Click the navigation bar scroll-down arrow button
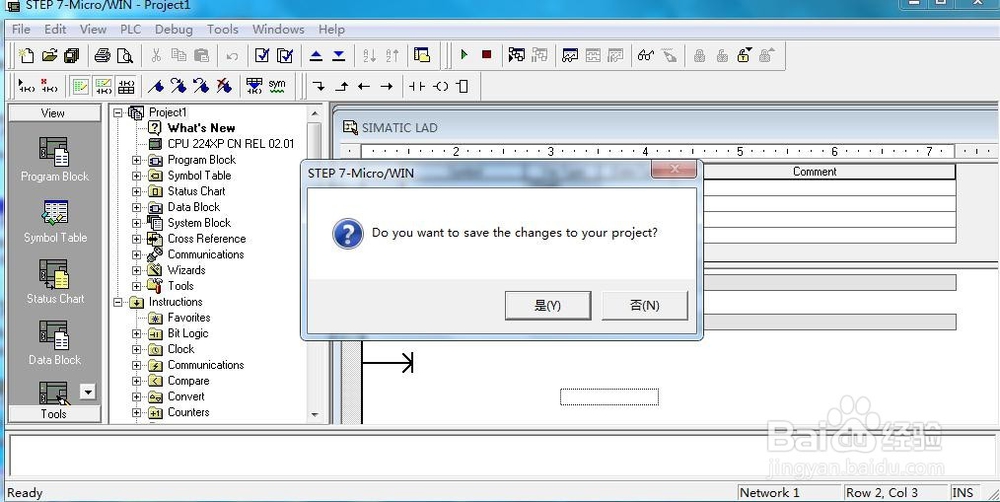Image resolution: width=1000 pixels, height=502 pixels. tap(88, 392)
